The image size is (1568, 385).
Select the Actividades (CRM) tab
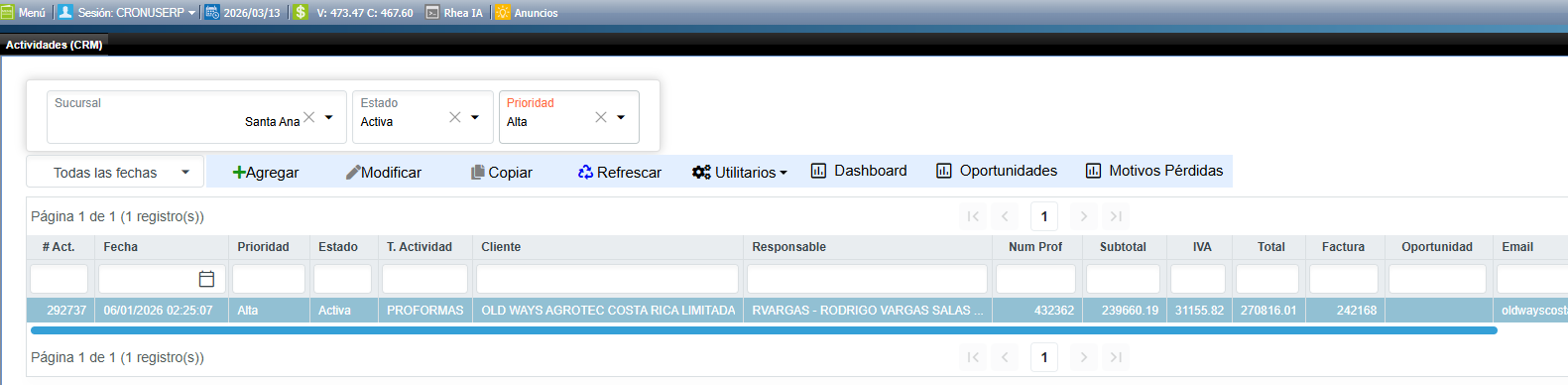[55, 45]
